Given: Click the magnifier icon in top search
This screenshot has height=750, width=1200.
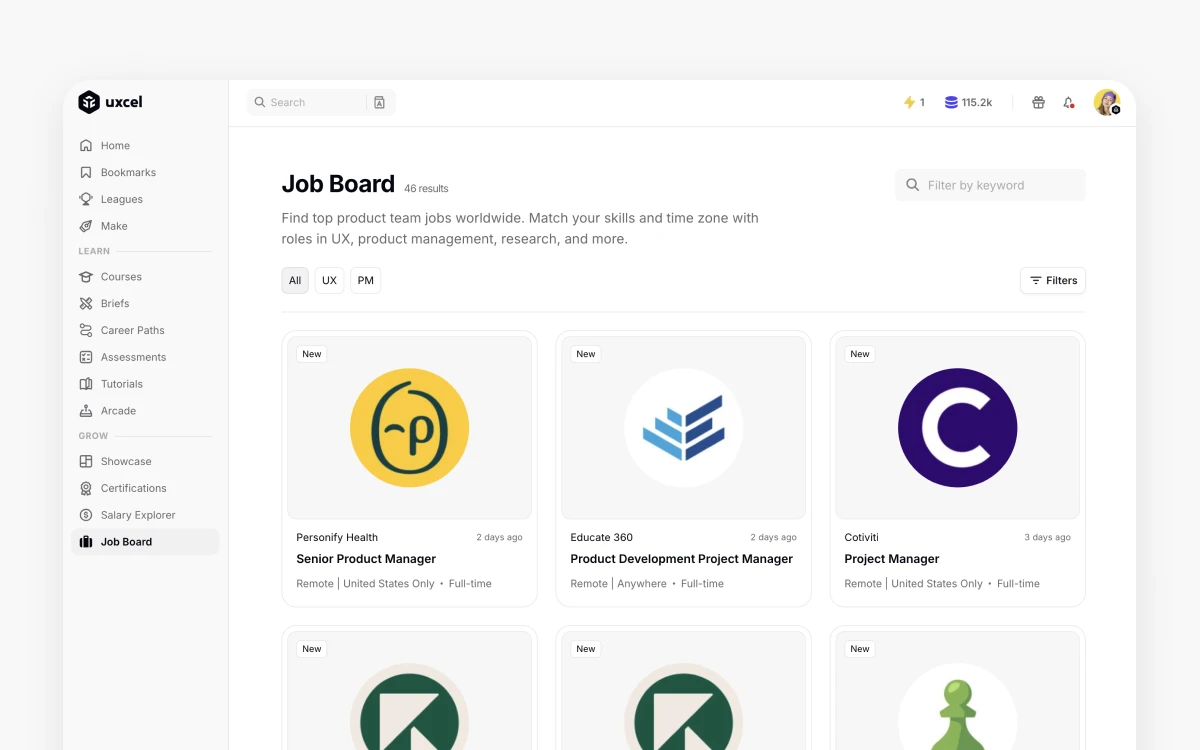Looking at the screenshot, I should click(x=260, y=102).
